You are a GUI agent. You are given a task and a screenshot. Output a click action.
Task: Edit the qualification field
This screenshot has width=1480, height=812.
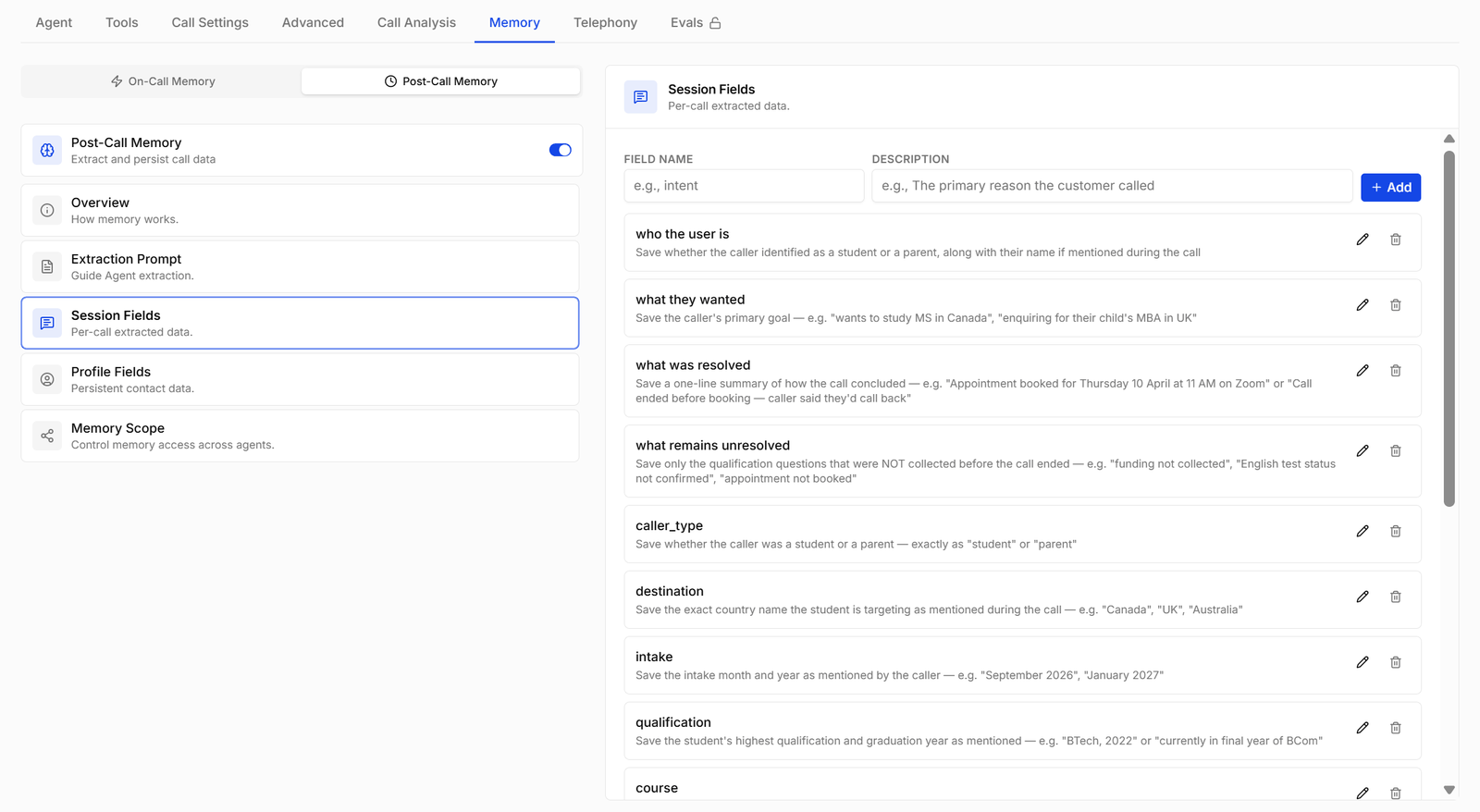[1363, 729]
